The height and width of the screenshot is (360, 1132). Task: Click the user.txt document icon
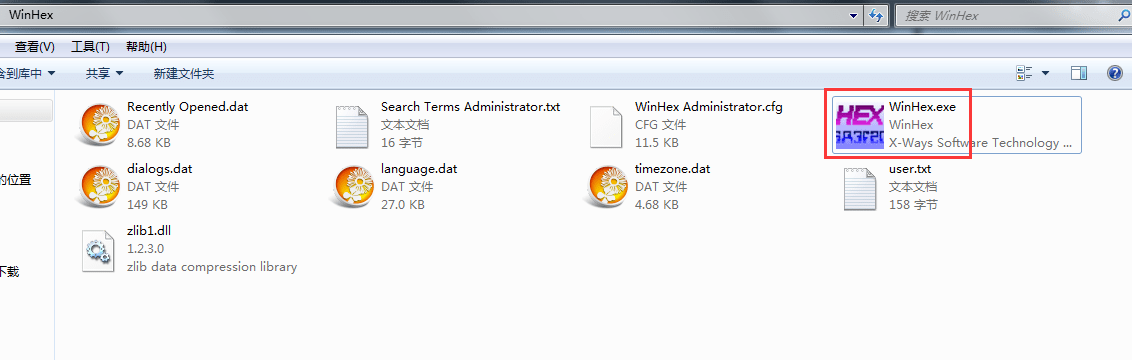coord(860,188)
